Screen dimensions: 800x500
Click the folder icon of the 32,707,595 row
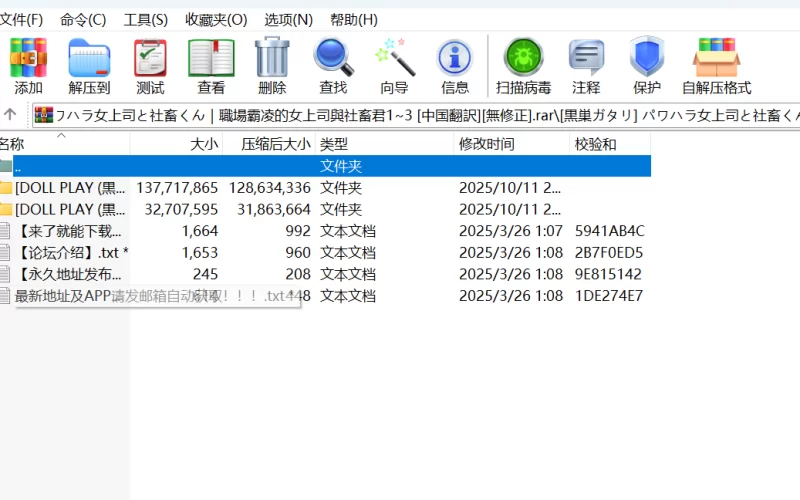[6, 209]
